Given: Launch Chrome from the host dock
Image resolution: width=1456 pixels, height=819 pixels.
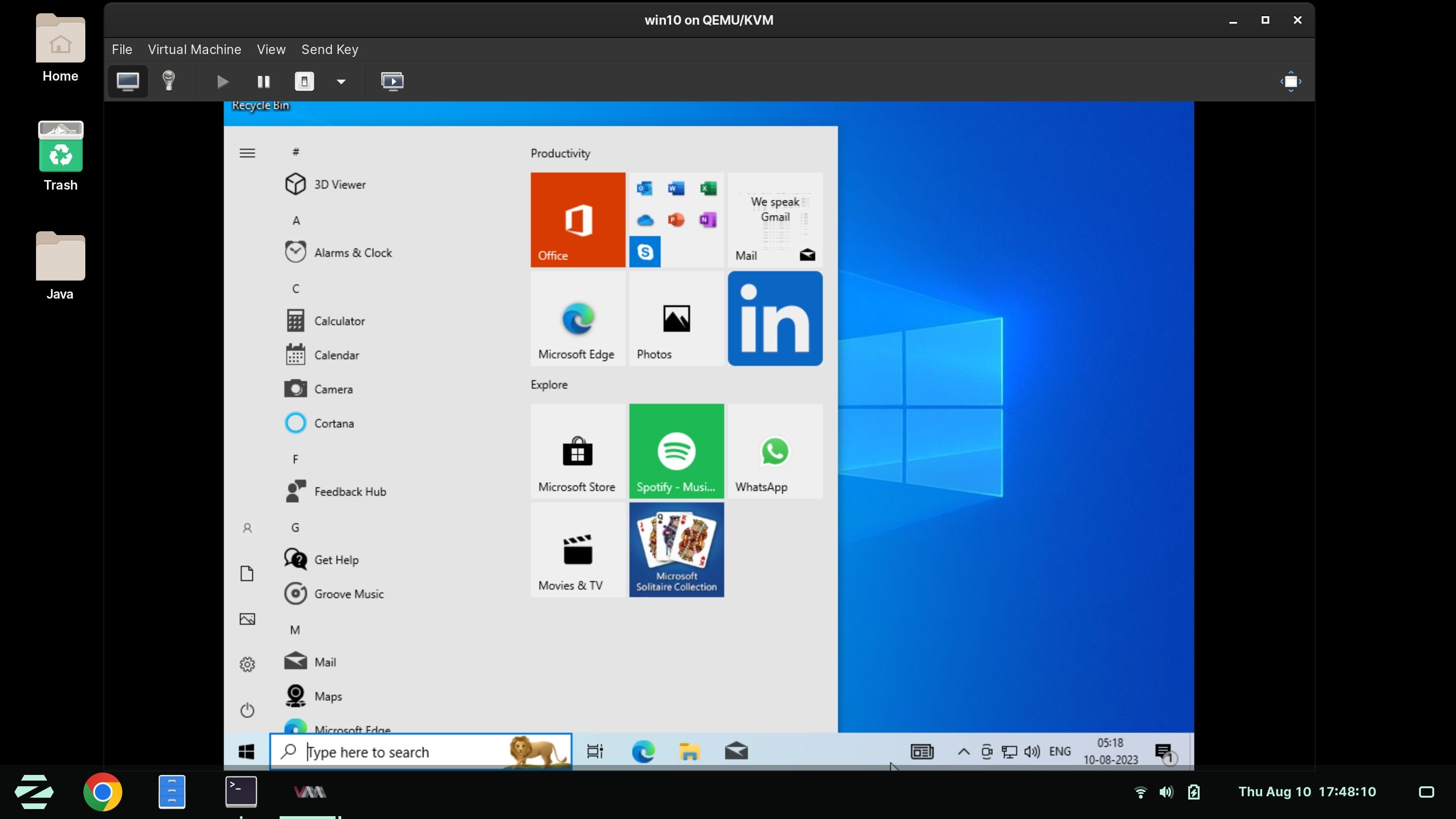Looking at the screenshot, I should 103,792.
